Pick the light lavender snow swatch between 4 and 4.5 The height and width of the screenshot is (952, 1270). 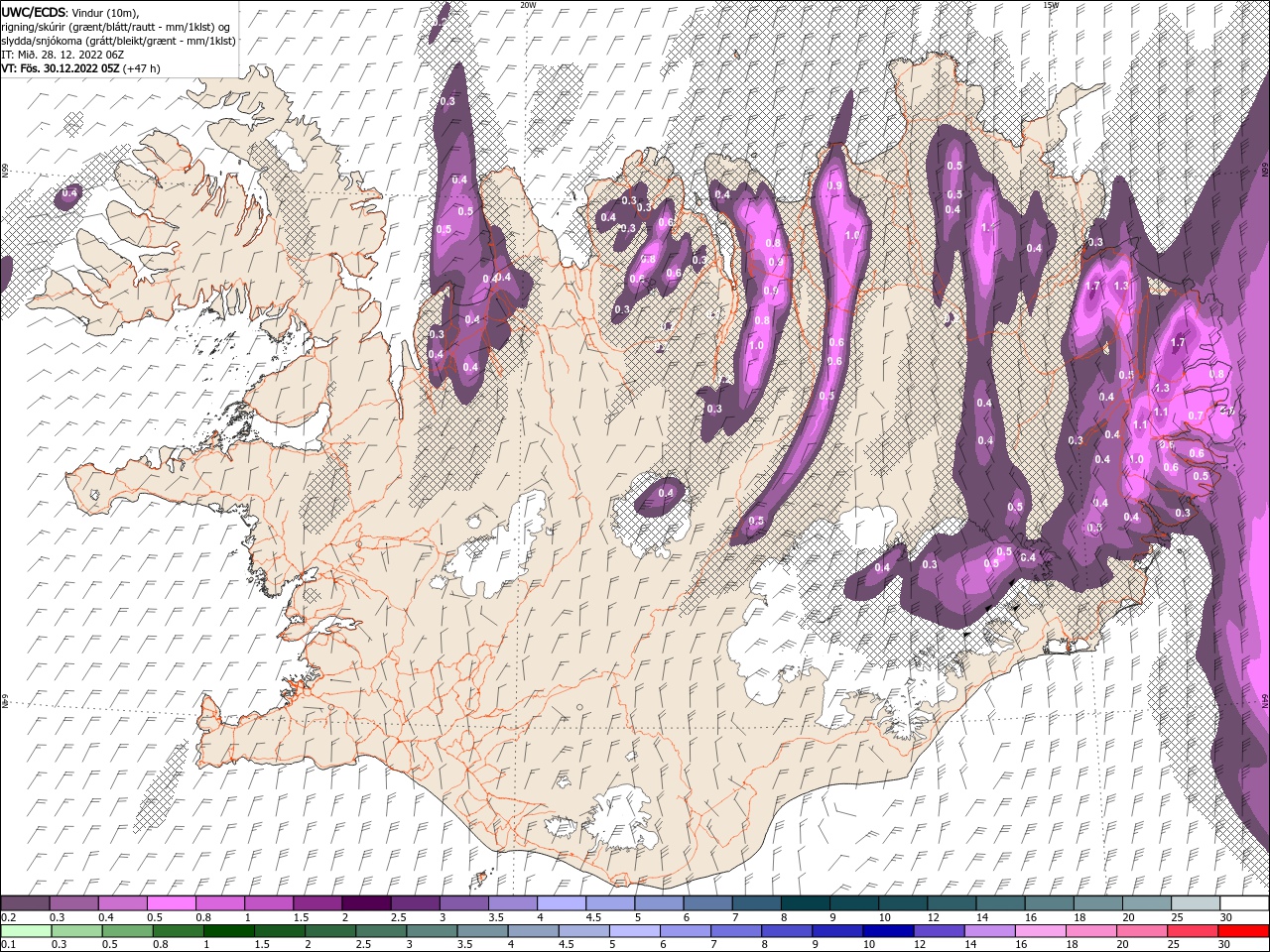point(562,903)
